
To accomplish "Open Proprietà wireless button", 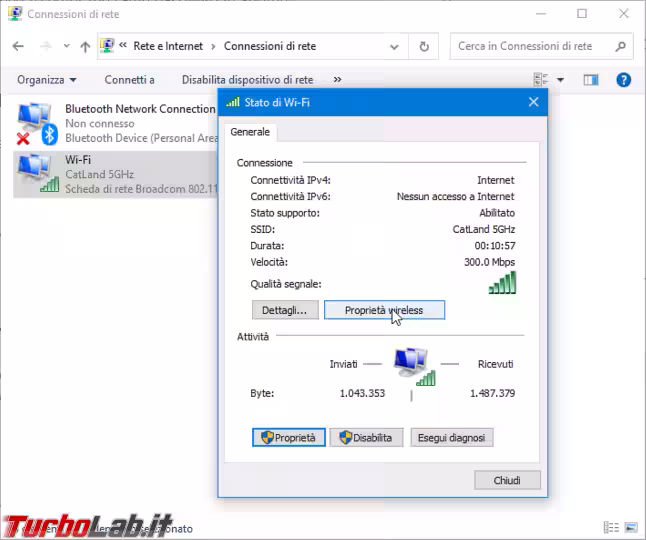I will click(384, 310).
